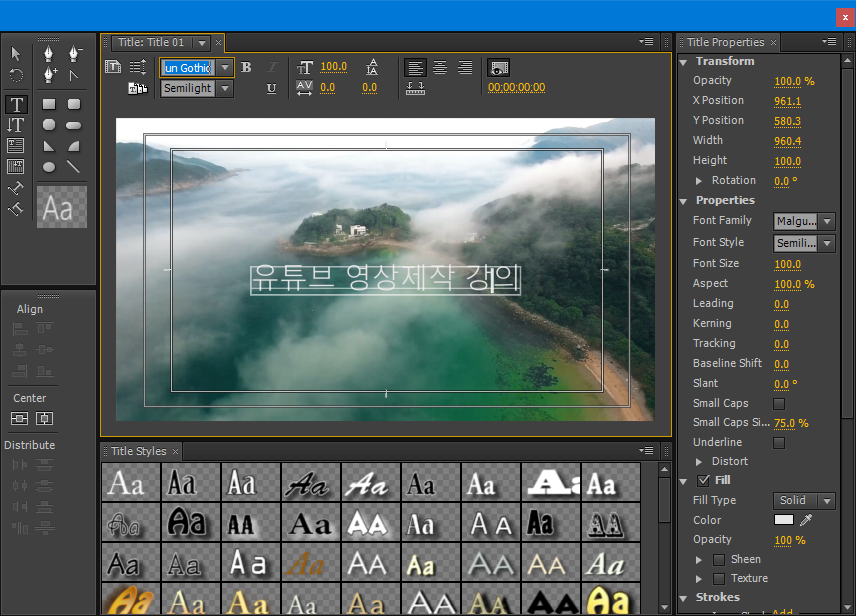Click the Font Size value 100.0 in Properties
This screenshot has height=616, width=856.
(x=787, y=264)
